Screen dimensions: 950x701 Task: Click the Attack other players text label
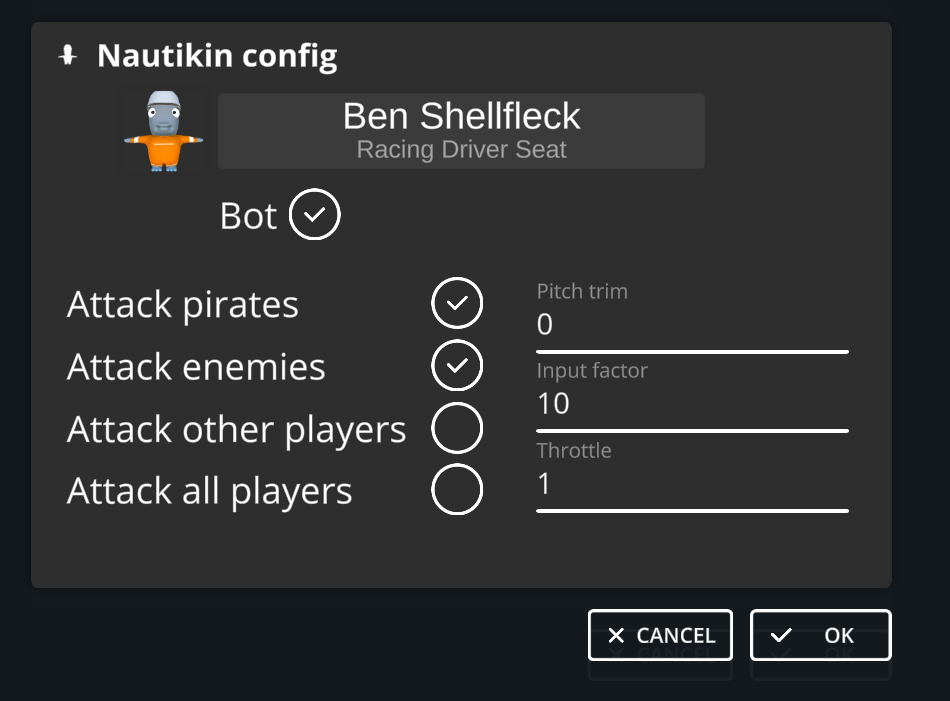tap(236, 430)
